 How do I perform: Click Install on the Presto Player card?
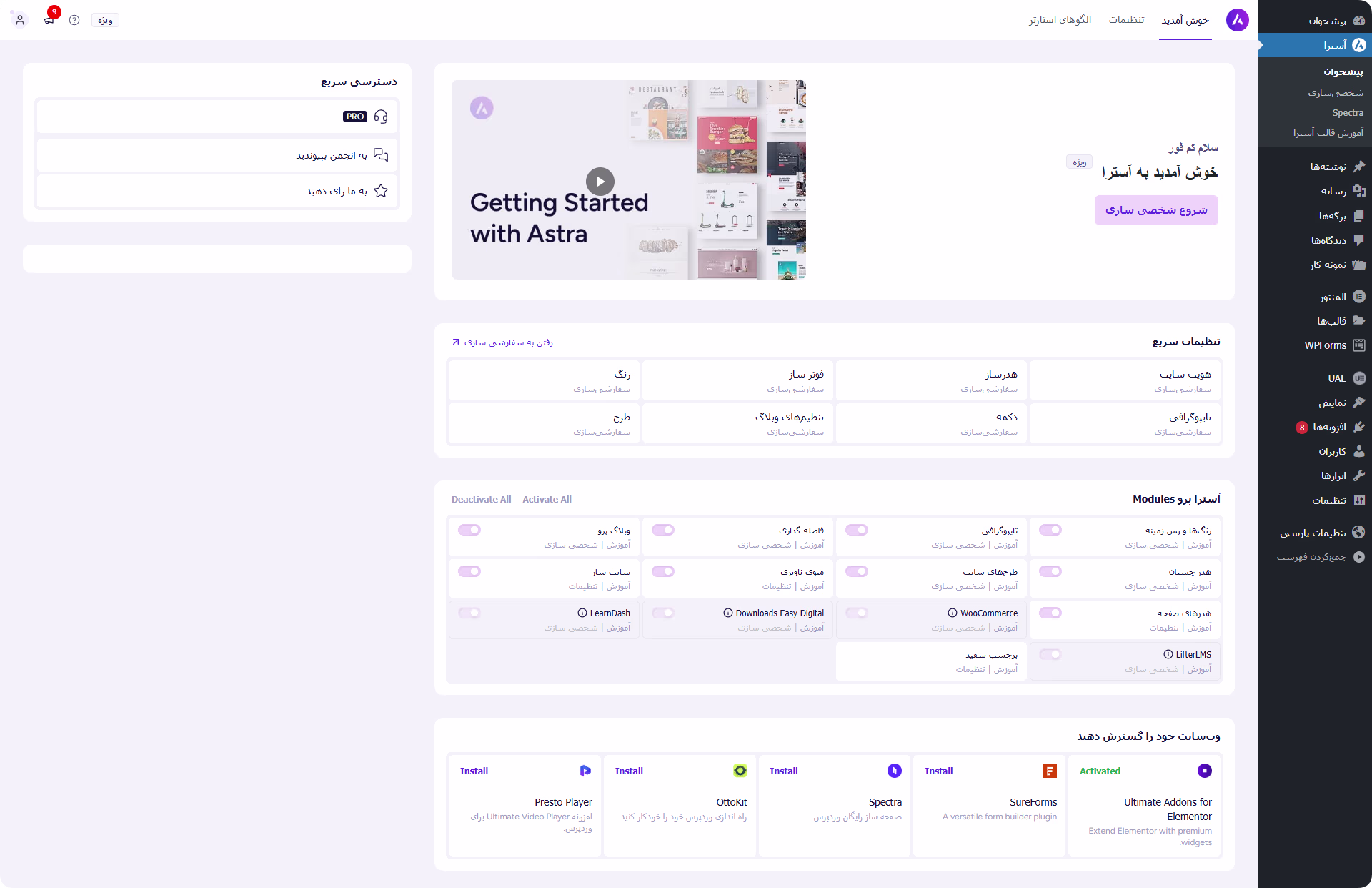click(x=474, y=771)
